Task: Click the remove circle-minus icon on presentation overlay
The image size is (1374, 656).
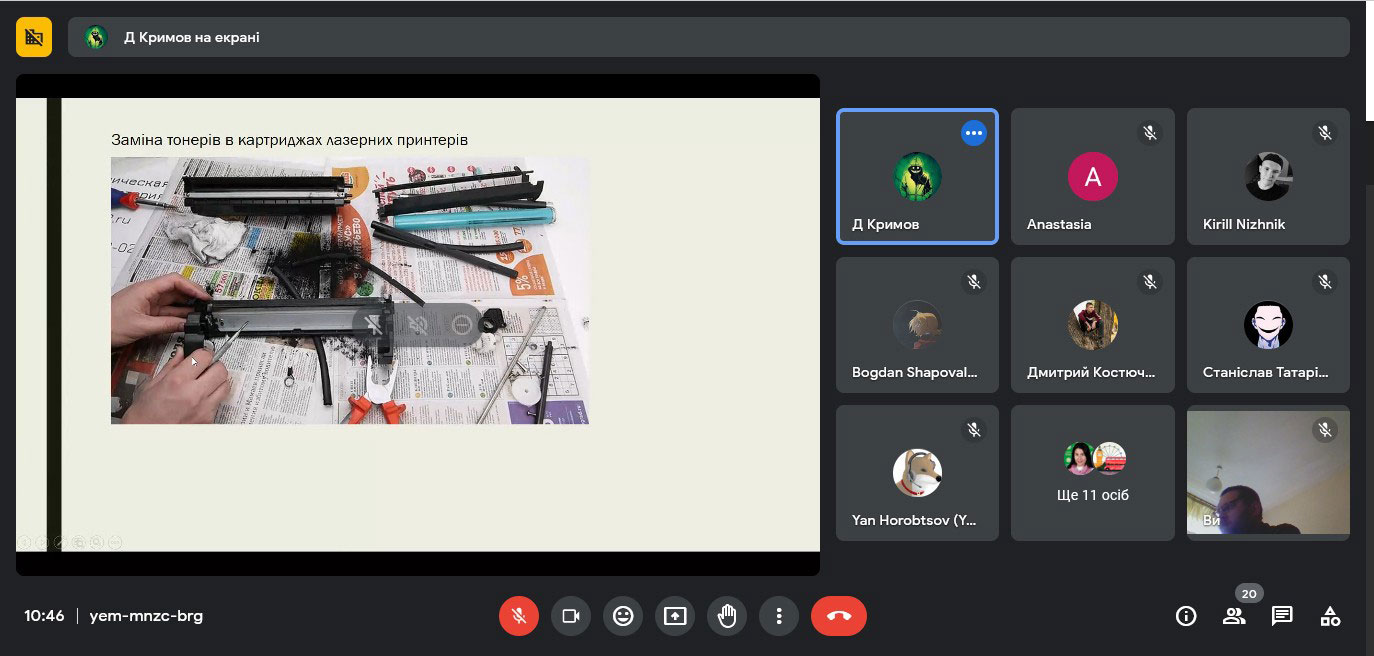Action: pyautogui.click(x=461, y=324)
